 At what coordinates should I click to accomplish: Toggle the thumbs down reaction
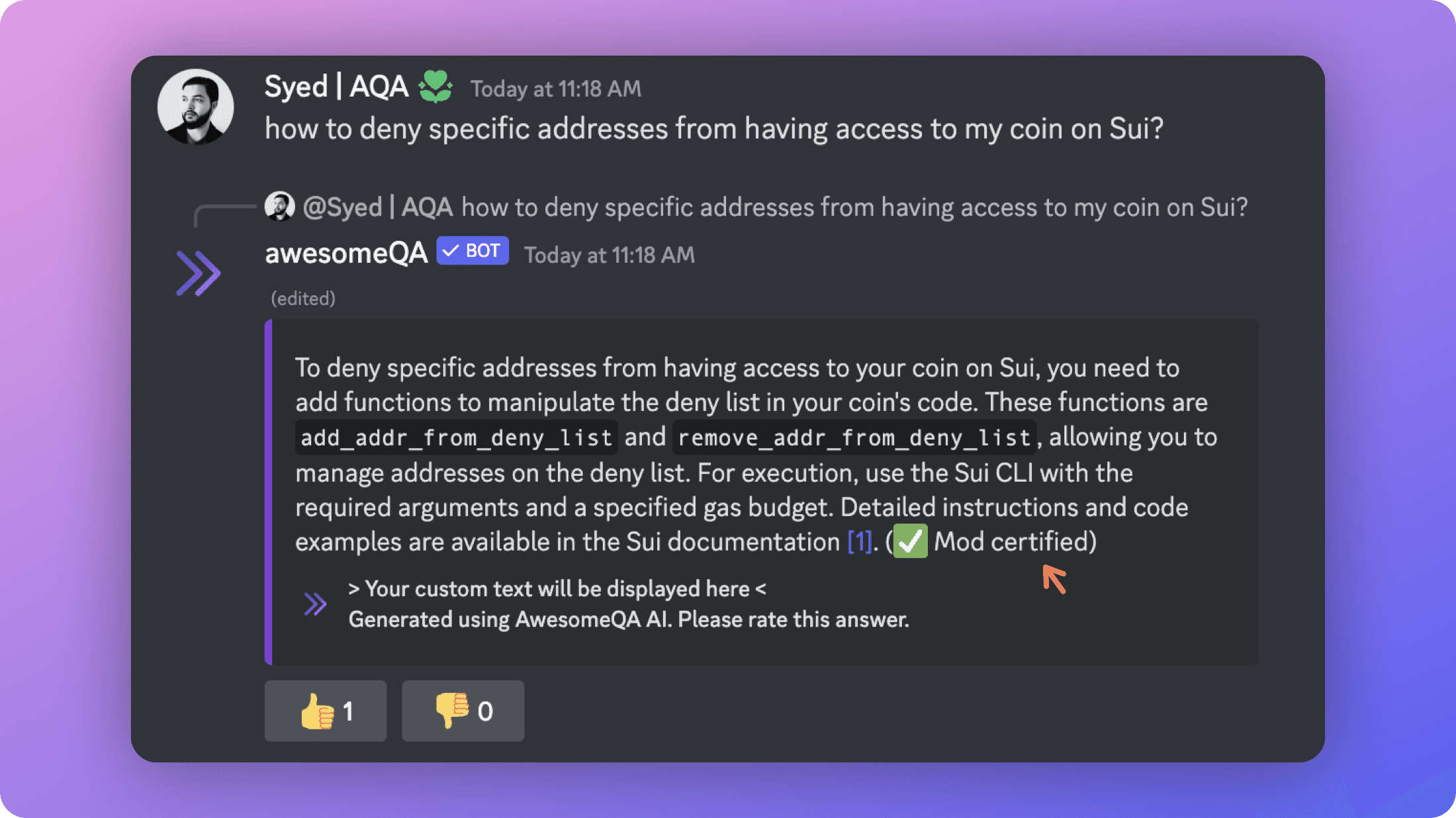click(463, 711)
